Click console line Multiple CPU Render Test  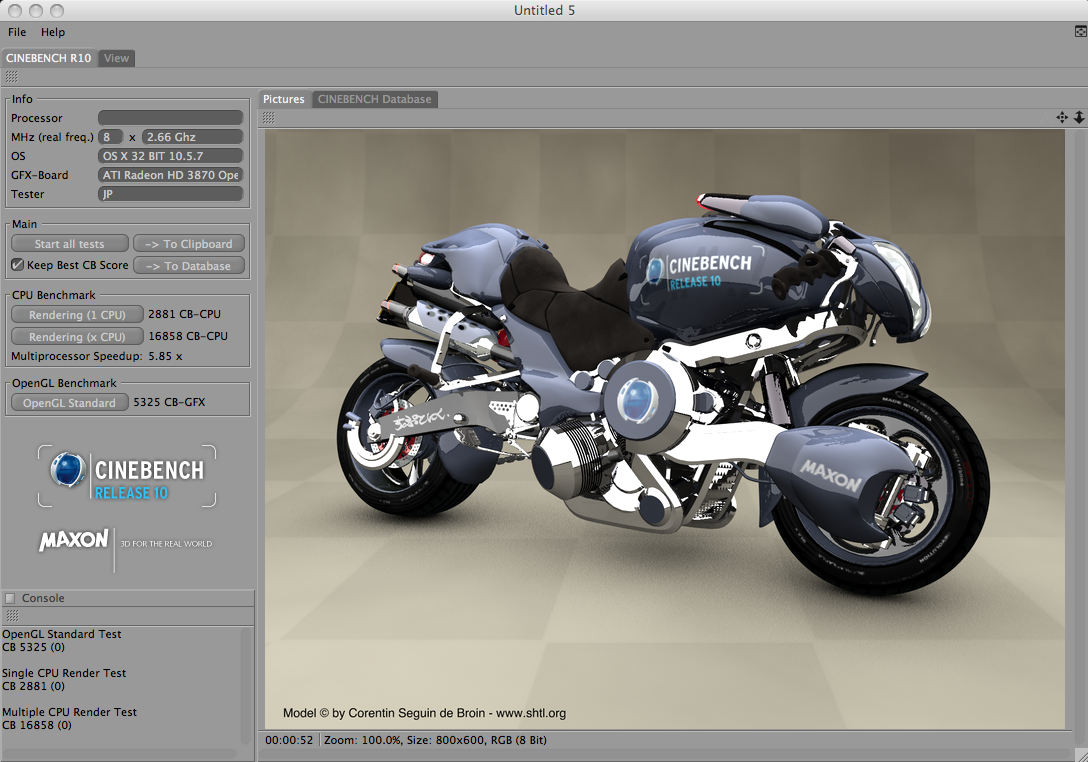69,712
